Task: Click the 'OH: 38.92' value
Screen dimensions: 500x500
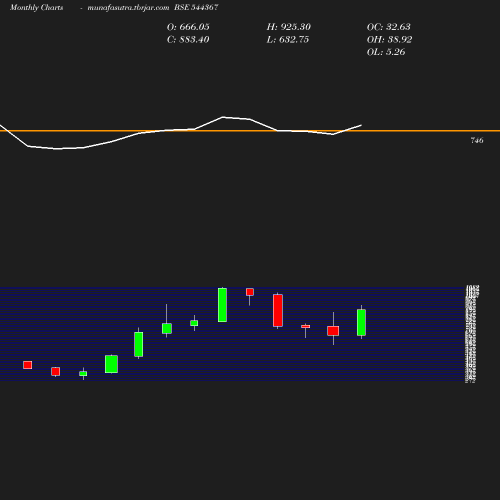Action: [x=389, y=39]
